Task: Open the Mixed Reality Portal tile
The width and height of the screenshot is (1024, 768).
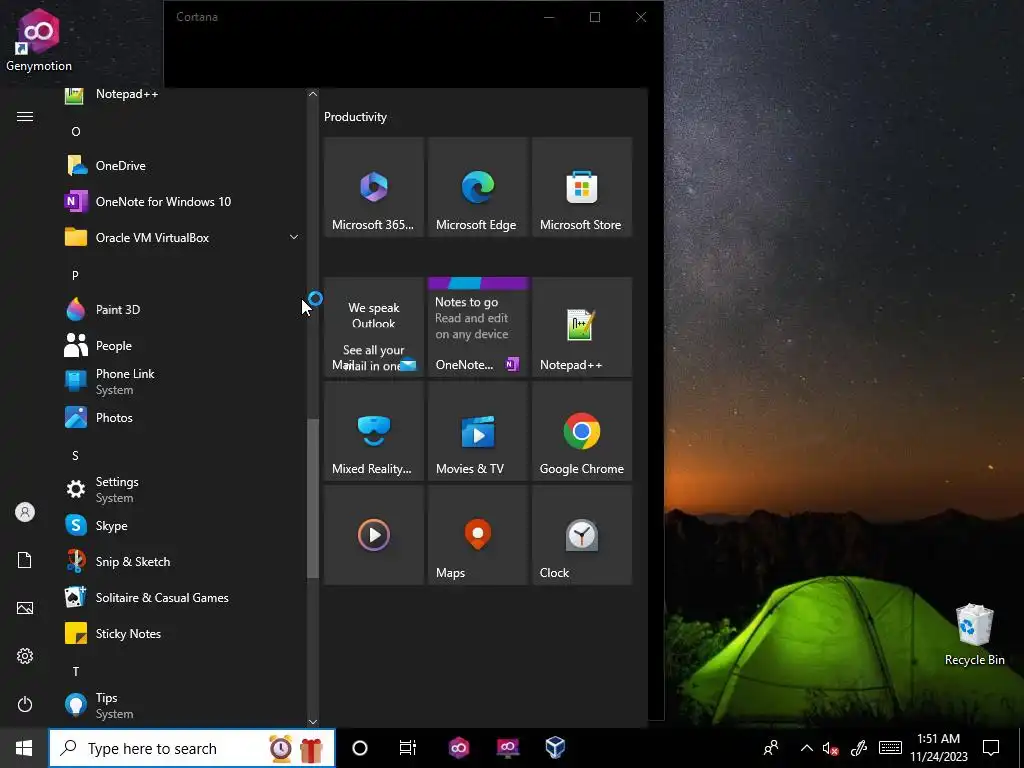Action: coord(374,431)
